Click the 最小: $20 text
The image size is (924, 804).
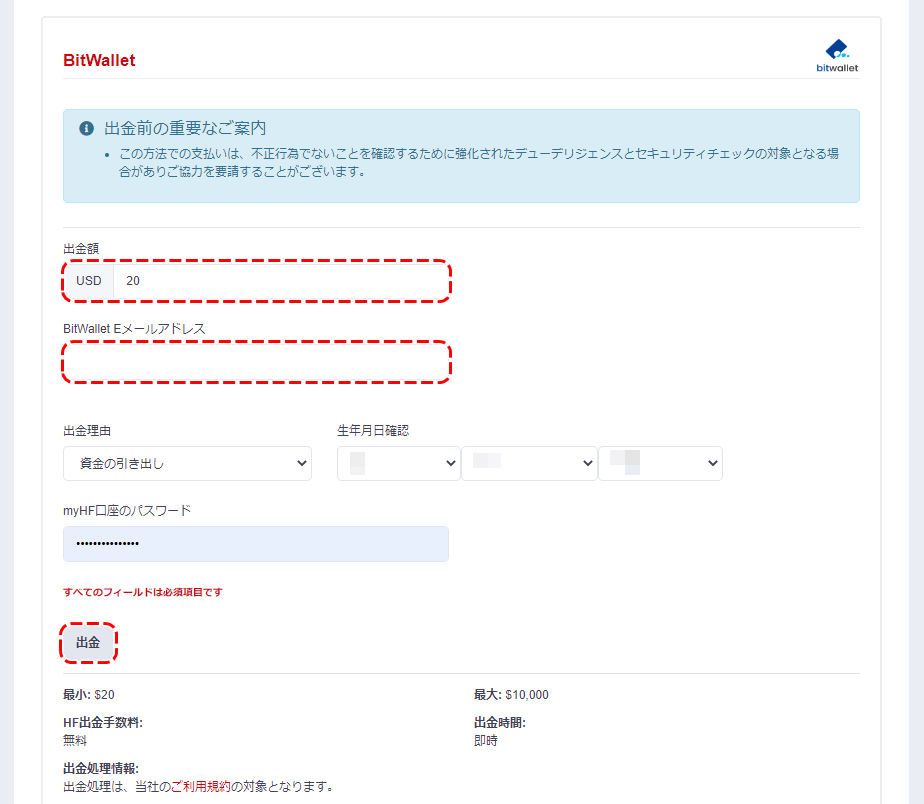pyautogui.click(x=89, y=694)
